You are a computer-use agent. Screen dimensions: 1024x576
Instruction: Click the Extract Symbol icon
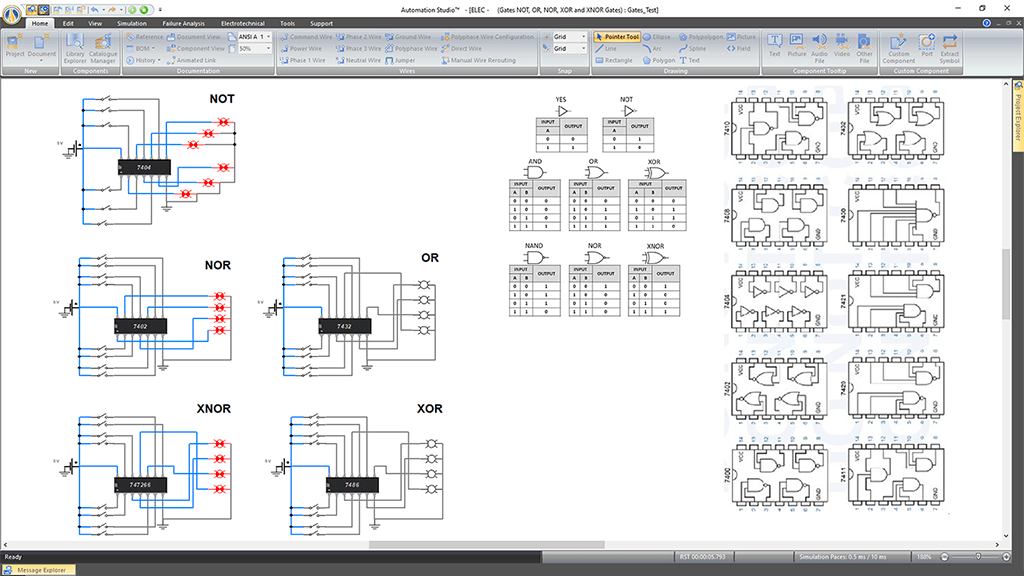[949, 44]
